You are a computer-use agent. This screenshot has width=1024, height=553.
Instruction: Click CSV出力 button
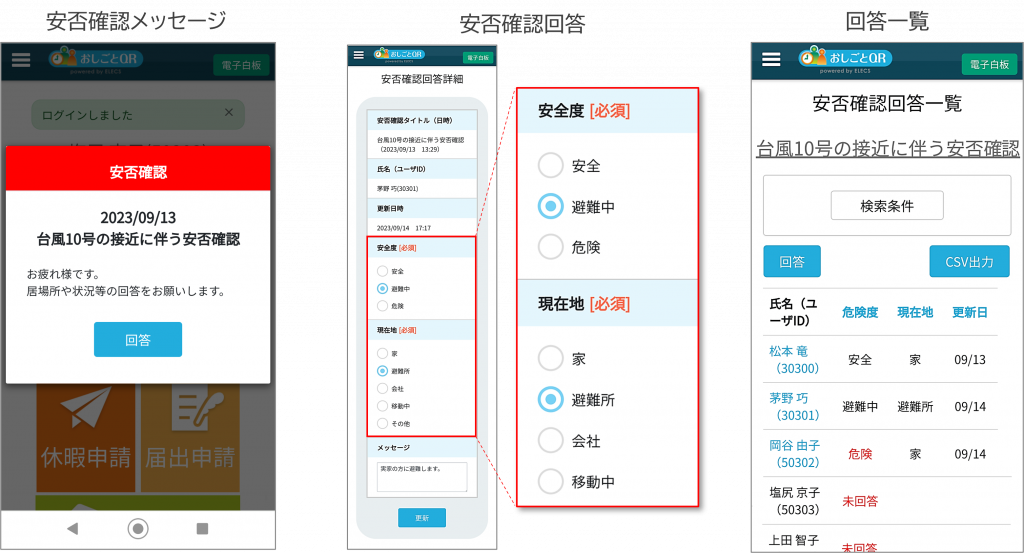point(969,261)
